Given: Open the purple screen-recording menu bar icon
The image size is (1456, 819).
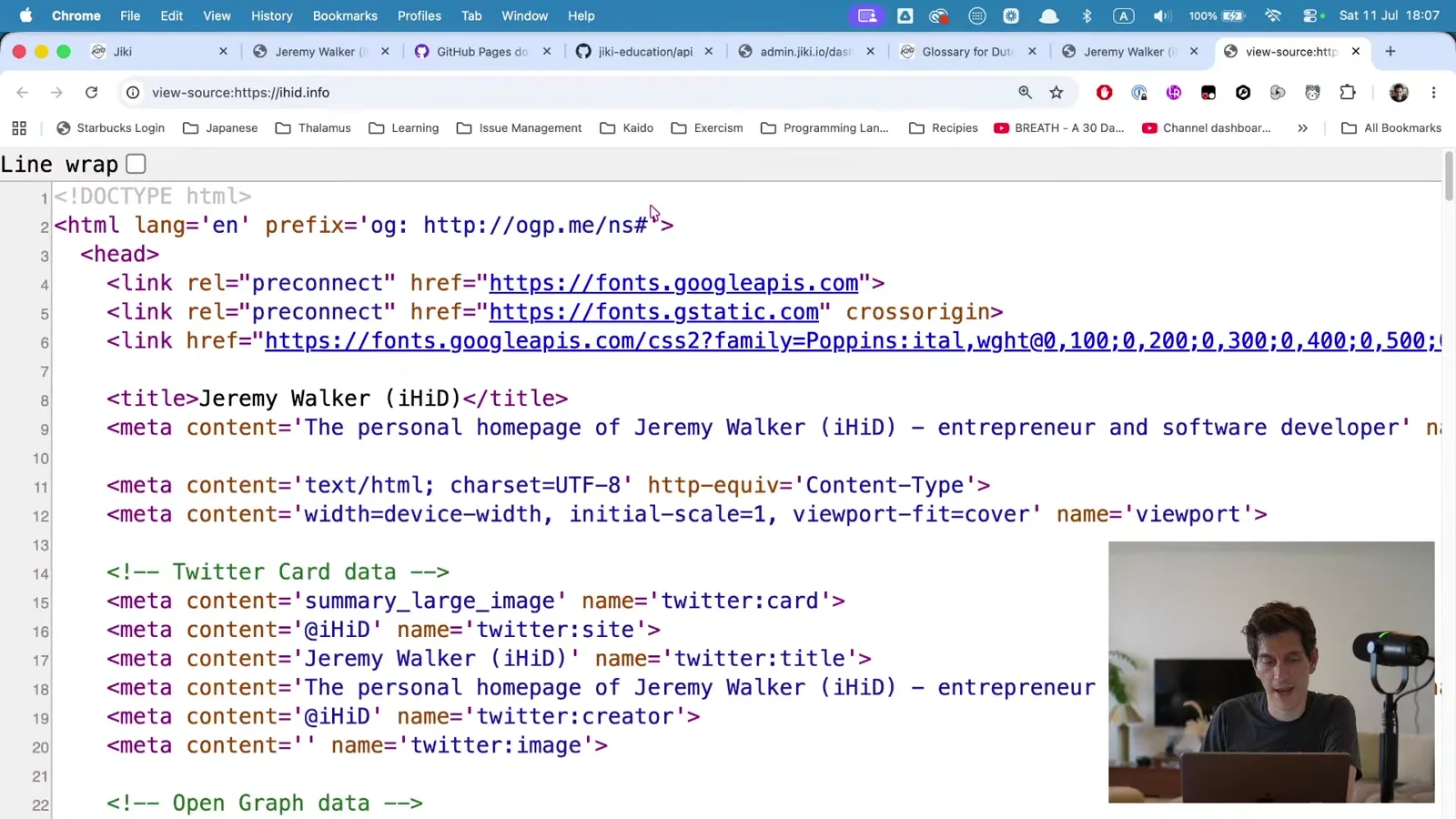Looking at the screenshot, I should [x=867, y=15].
